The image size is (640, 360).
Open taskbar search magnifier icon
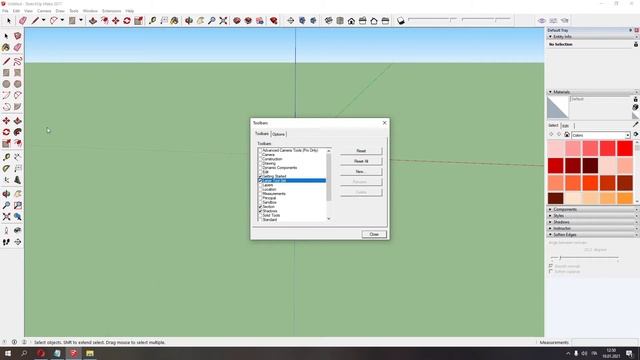click(x=24, y=353)
